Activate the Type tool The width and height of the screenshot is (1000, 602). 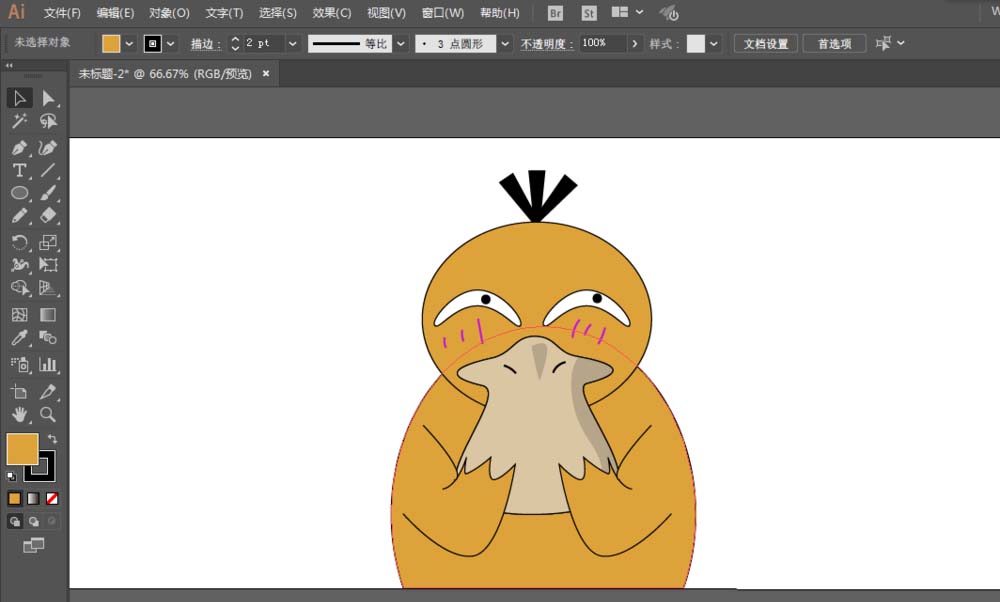19,171
